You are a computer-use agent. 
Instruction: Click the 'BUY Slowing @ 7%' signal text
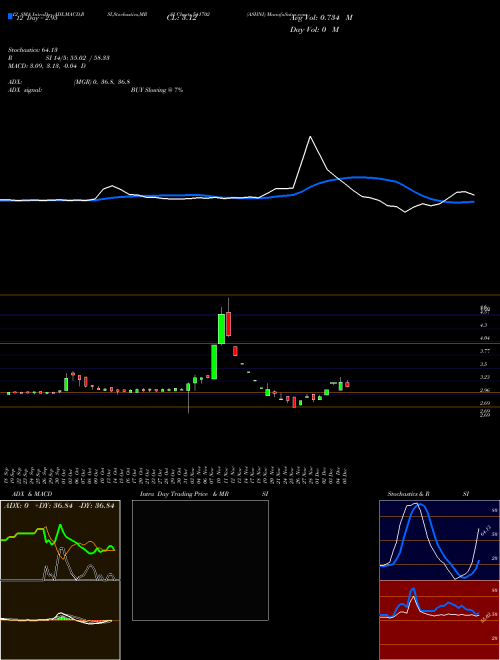tap(157, 90)
